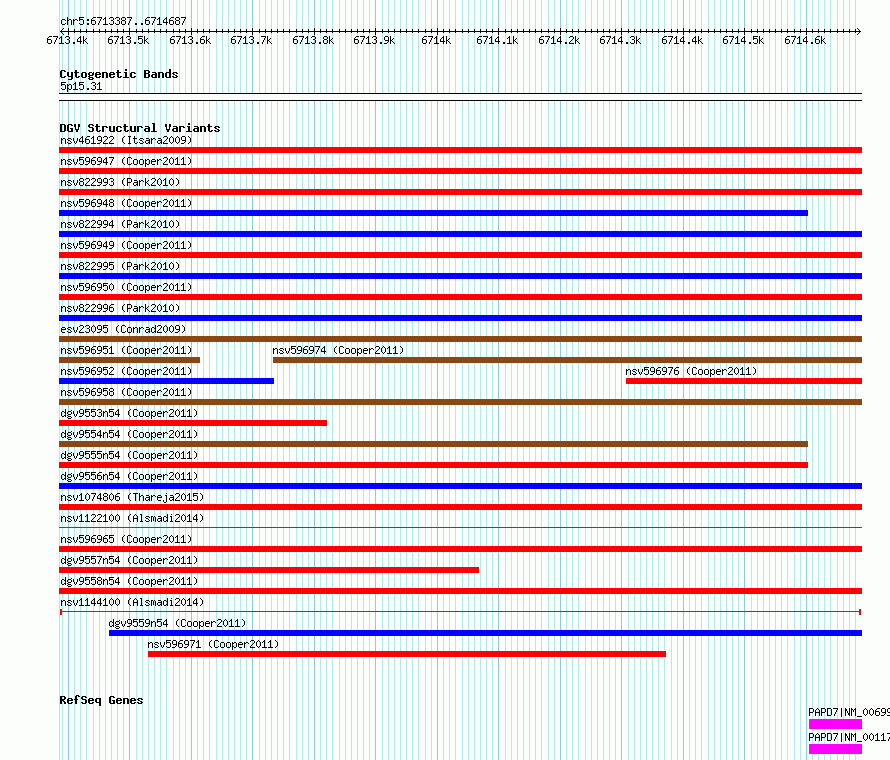Open the nsv596965 (Cooper2011) label
Screen dimensions: 890x760
[126, 539]
